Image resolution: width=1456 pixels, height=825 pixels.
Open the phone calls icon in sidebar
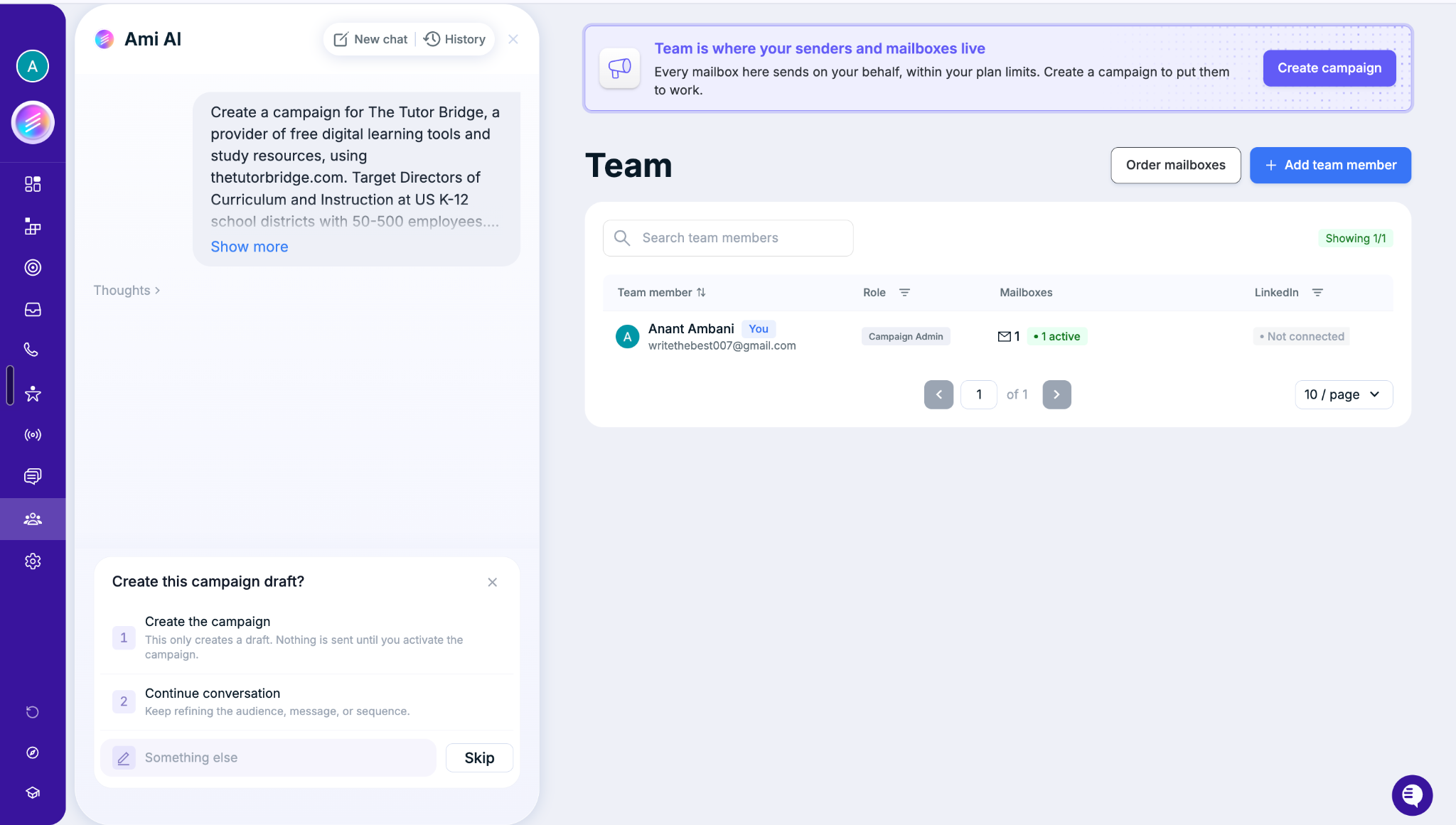pos(31,350)
